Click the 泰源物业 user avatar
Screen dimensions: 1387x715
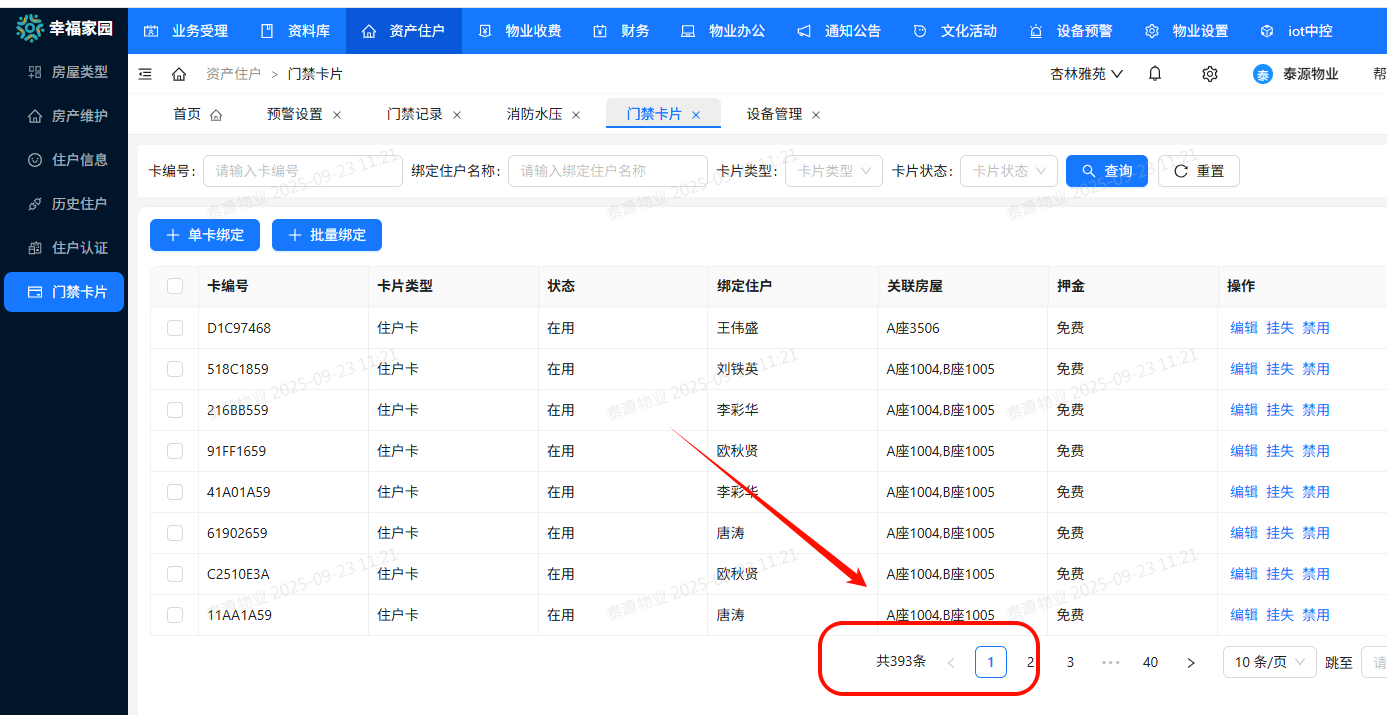(x=1263, y=74)
